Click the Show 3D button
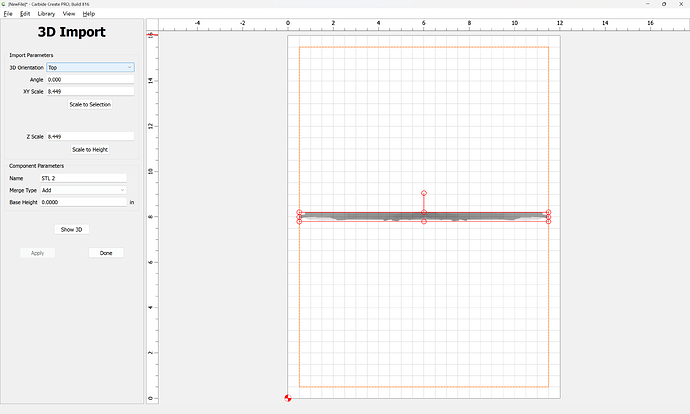The height and width of the screenshot is (414, 690). coord(71,229)
